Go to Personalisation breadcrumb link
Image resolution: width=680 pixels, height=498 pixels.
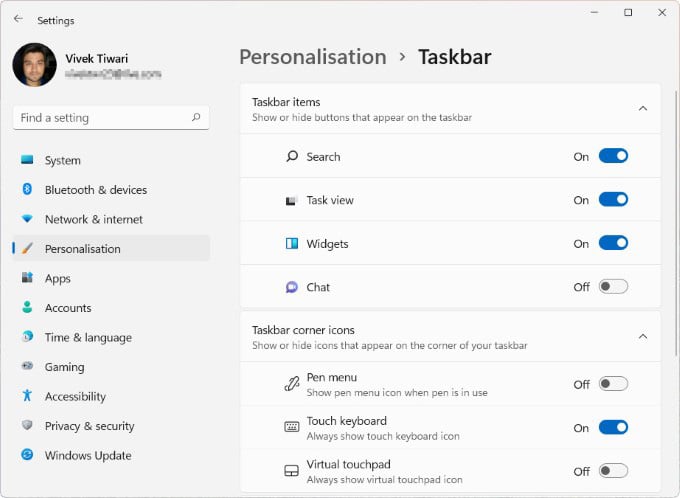pos(312,57)
